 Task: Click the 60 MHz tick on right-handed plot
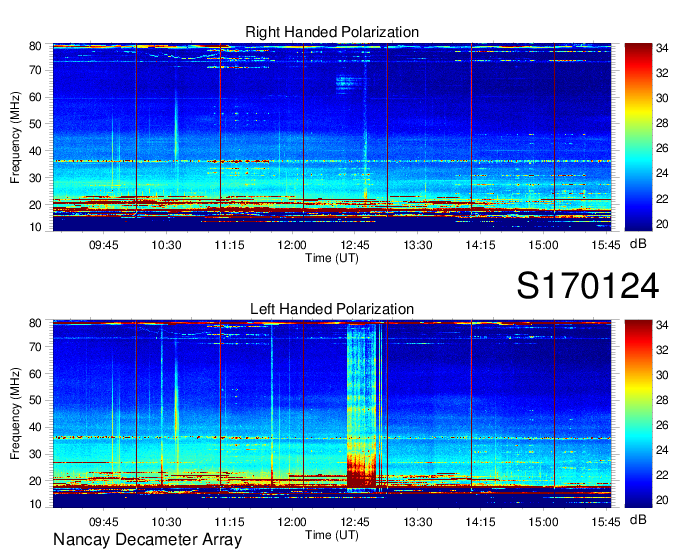click(x=35, y=97)
